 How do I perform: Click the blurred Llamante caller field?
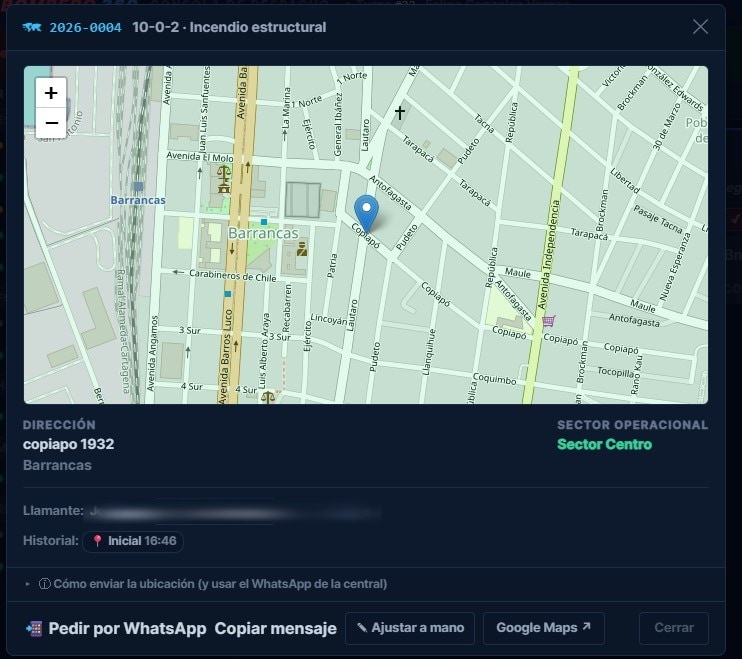coord(235,511)
